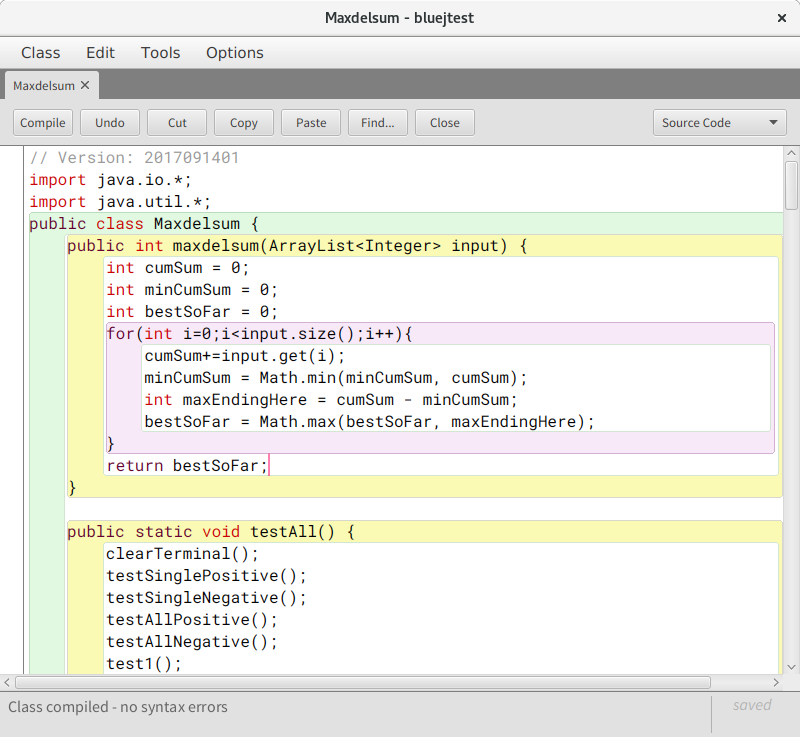Click the 'int maxEndingHere' line
Image resolution: width=800 pixels, height=737 pixels.
[331, 399]
